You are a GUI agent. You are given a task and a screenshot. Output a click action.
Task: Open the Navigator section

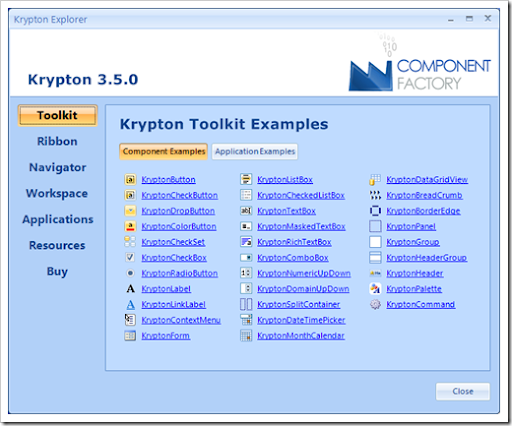pyautogui.click(x=57, y=167)
